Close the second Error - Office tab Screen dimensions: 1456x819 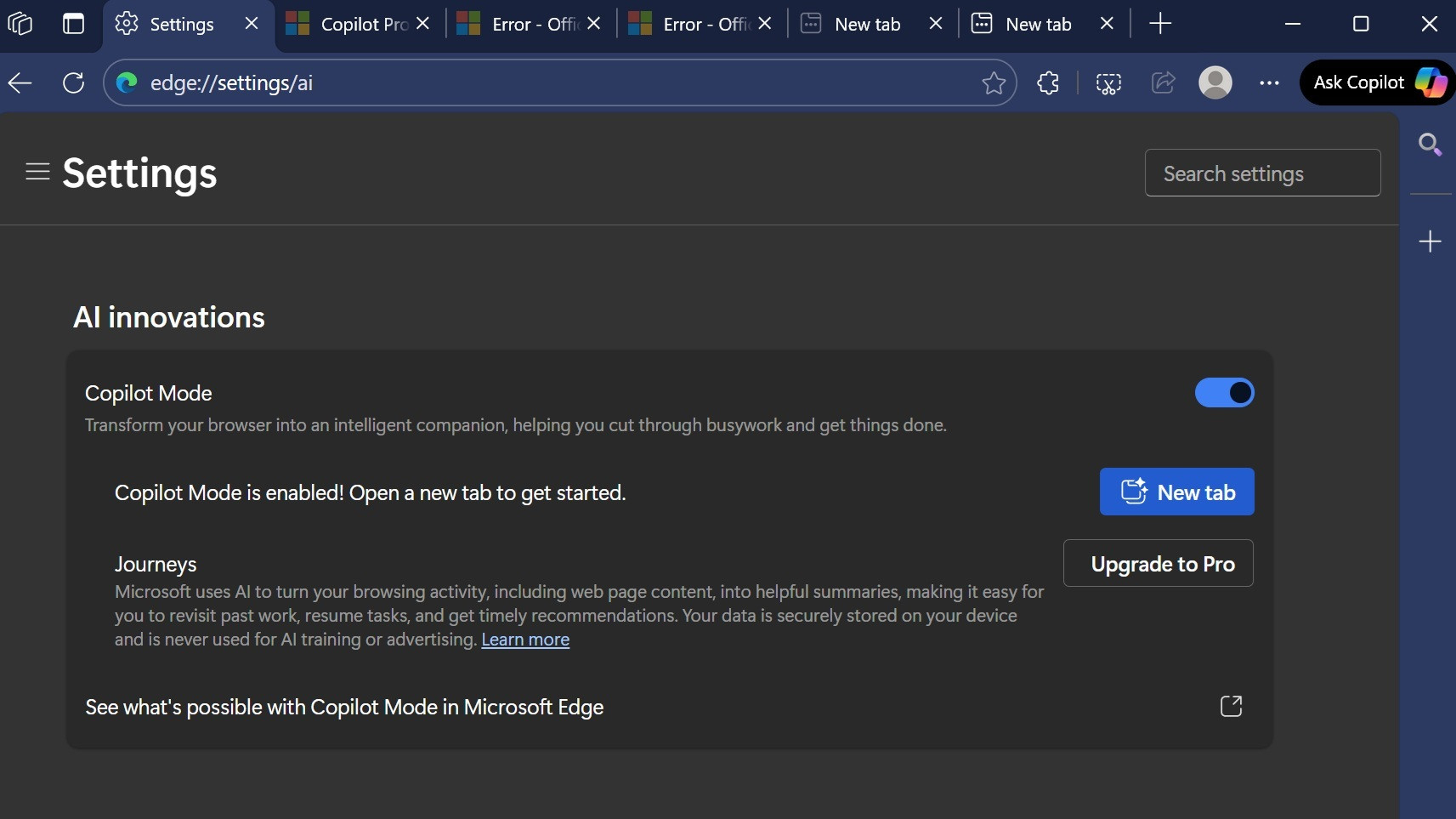[x=765, y=24]
